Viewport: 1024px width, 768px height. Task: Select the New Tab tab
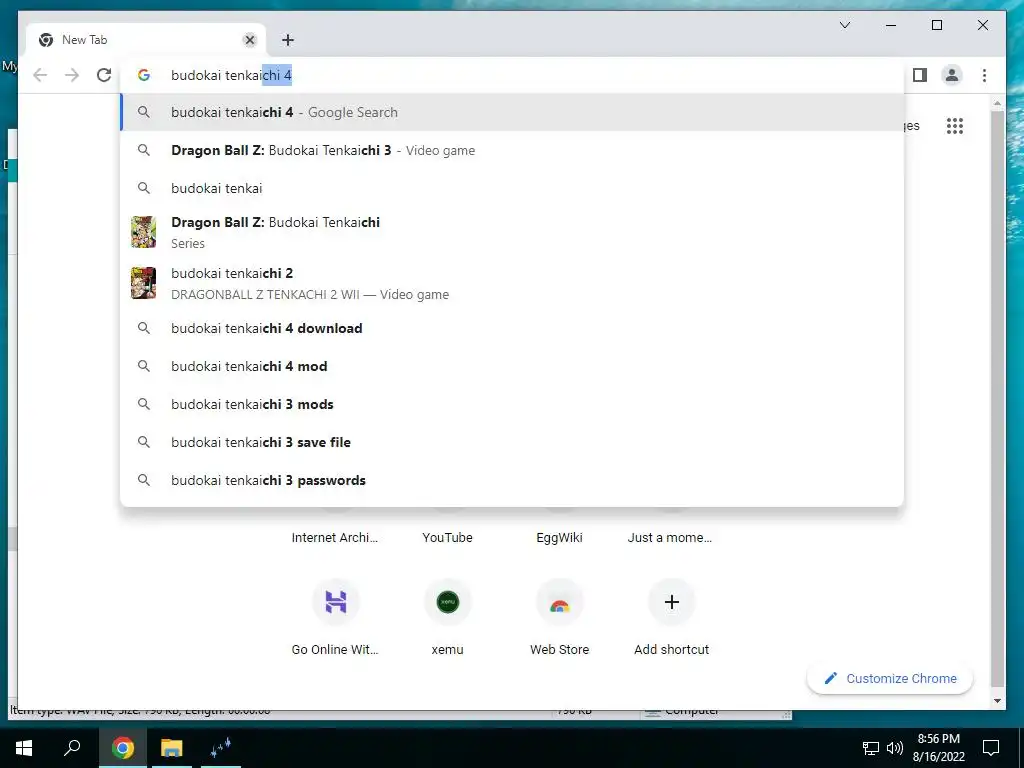pos(146,40)
